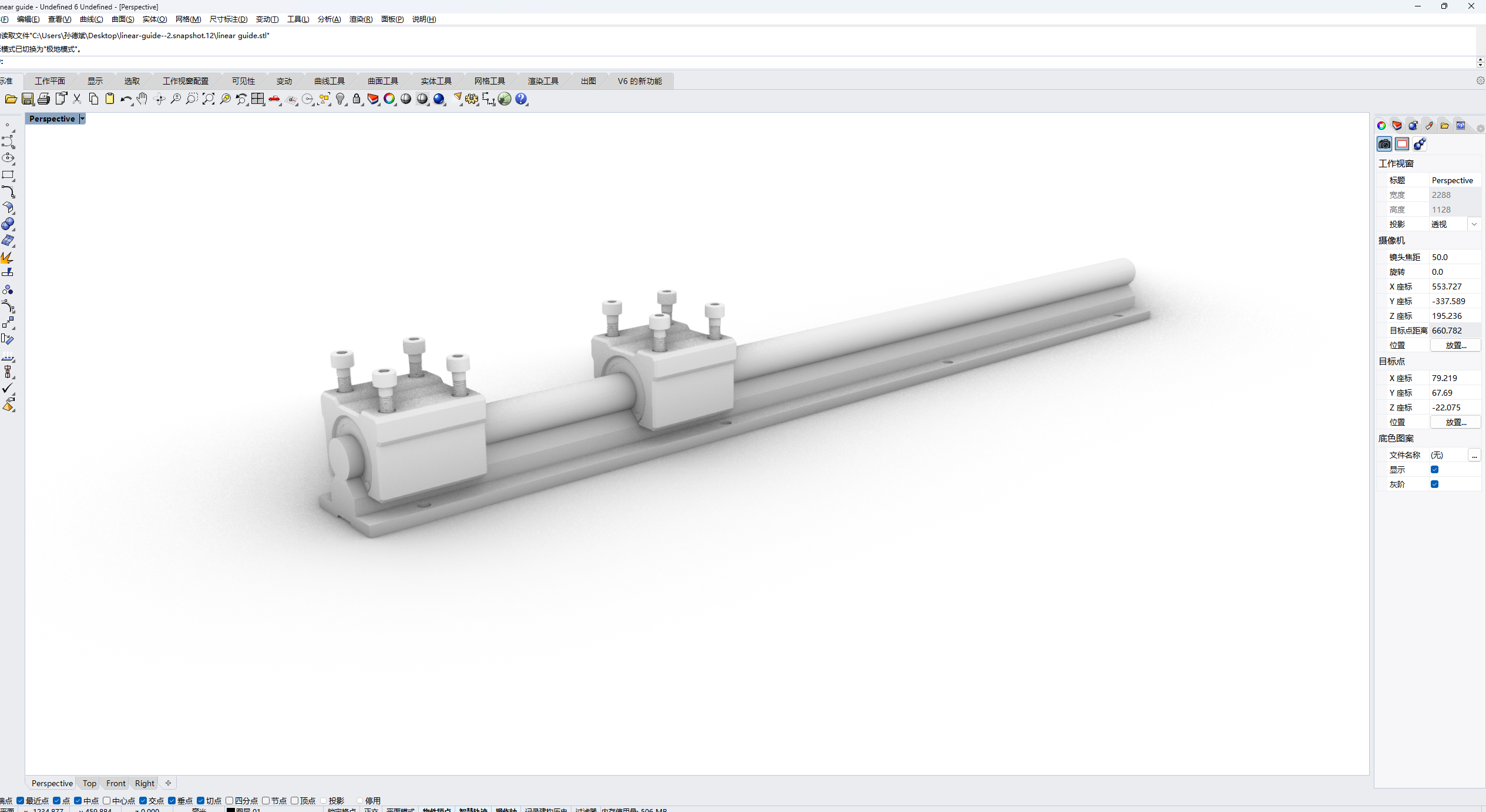The height and width of the screenshot is (812, 1486).
Task: Click 放置... button under 摄像机
Action: point(1455,345)
